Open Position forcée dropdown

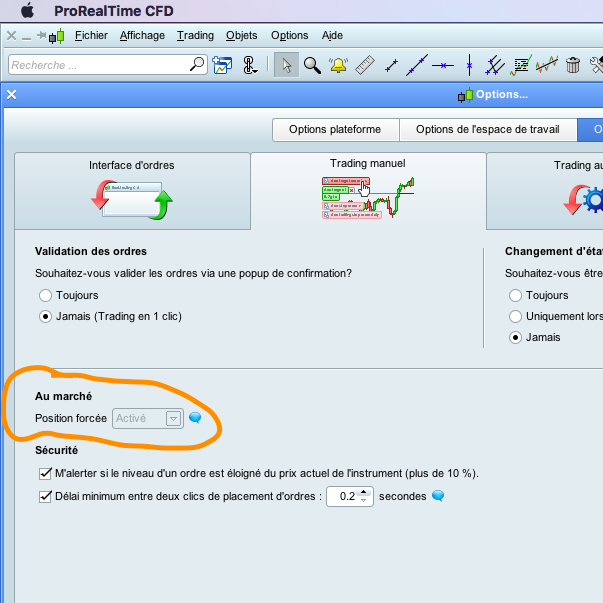tap(148, 418)
